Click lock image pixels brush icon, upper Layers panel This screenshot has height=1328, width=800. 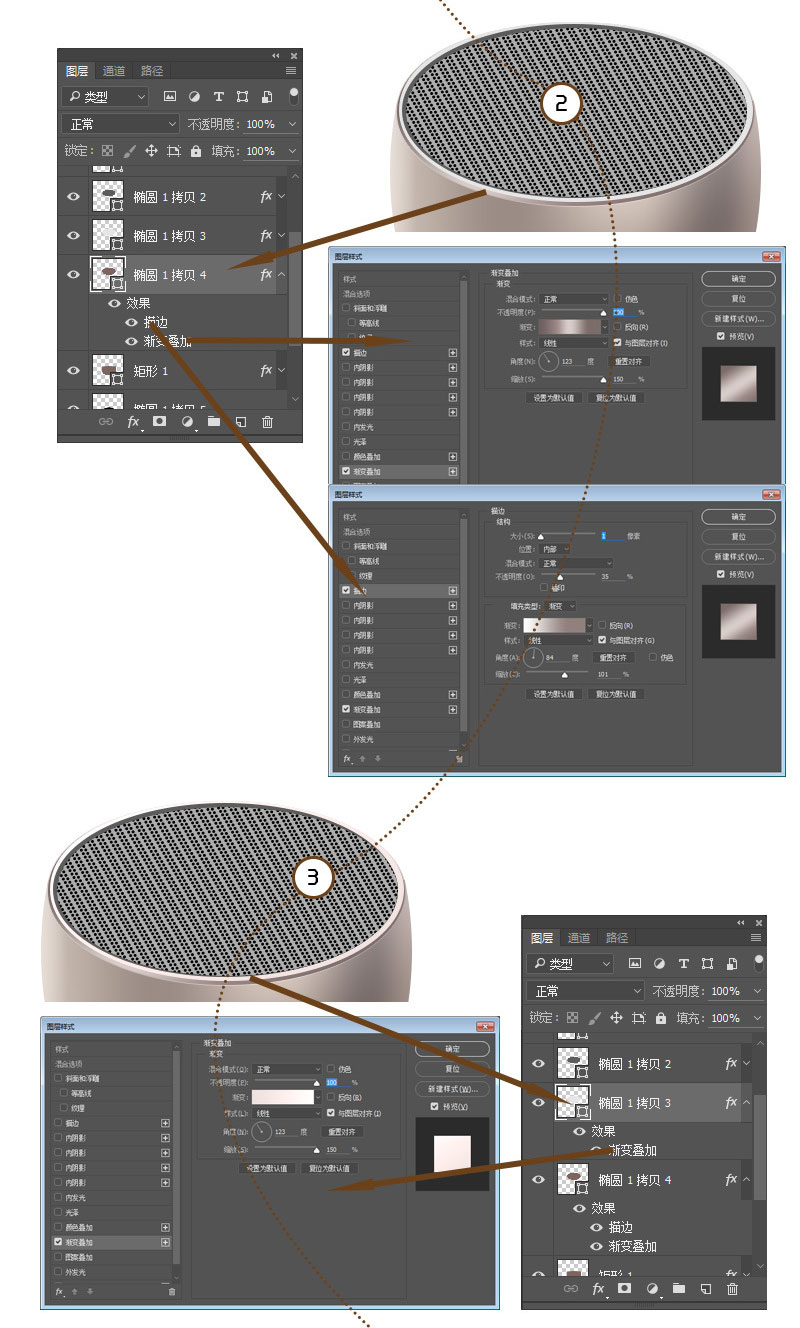tap(129, 151)
